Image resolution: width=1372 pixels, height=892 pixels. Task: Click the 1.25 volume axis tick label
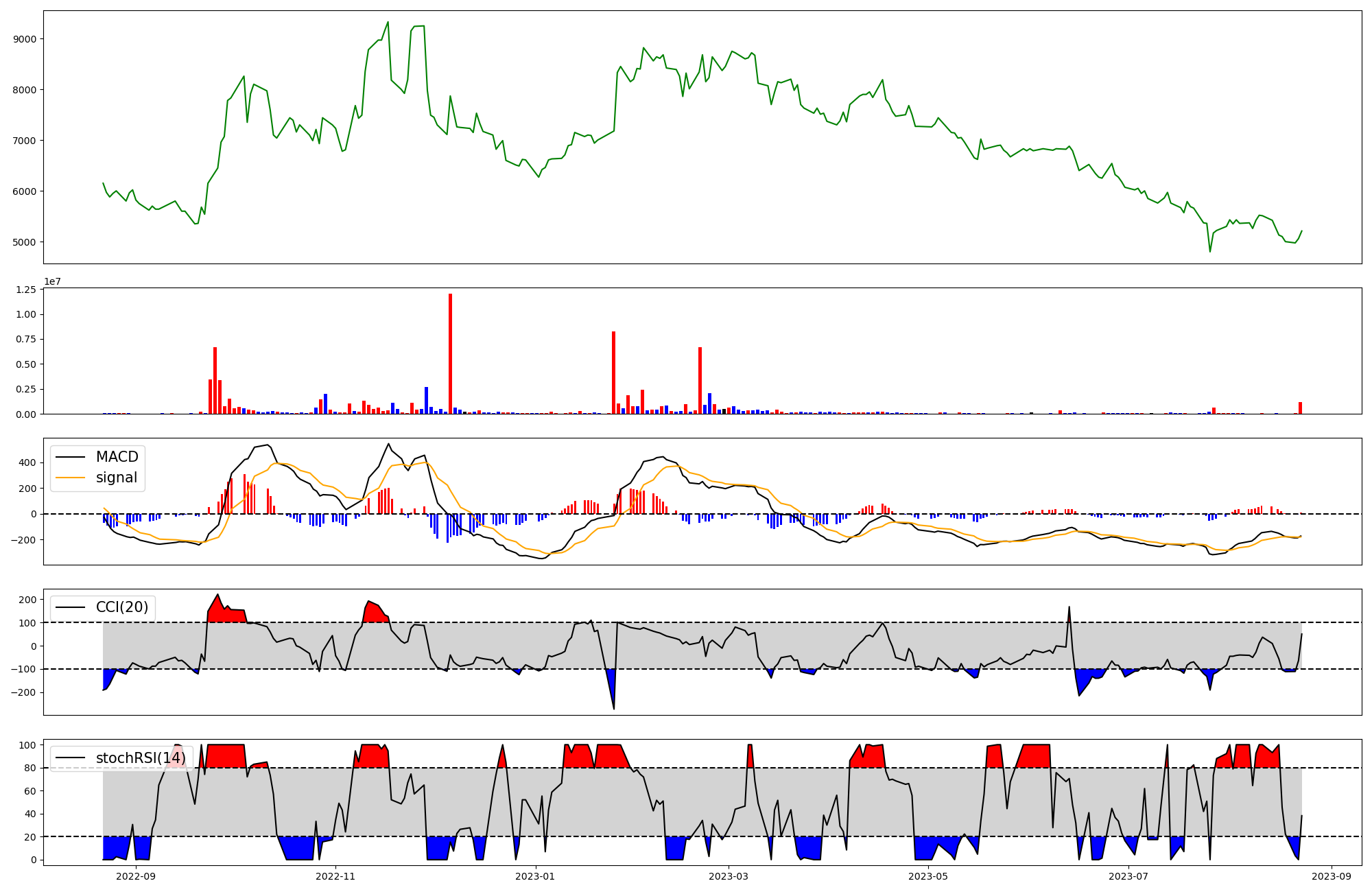[25, 290]
